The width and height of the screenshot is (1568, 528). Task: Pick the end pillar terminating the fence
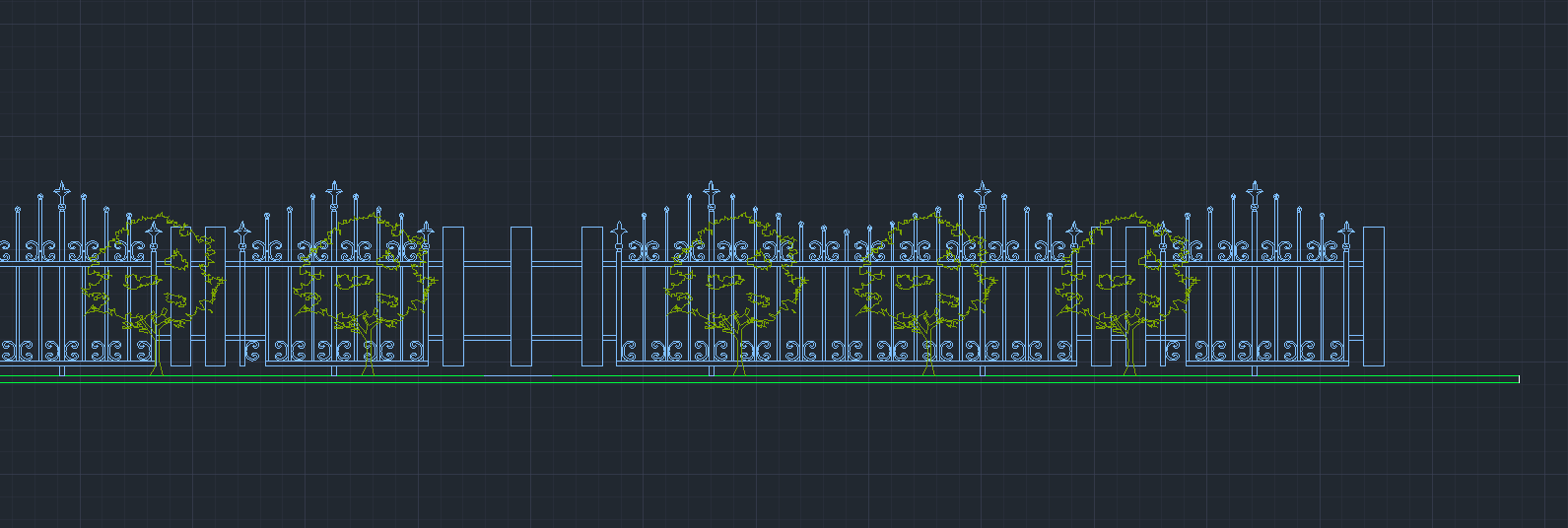(x=1374, y=297)
